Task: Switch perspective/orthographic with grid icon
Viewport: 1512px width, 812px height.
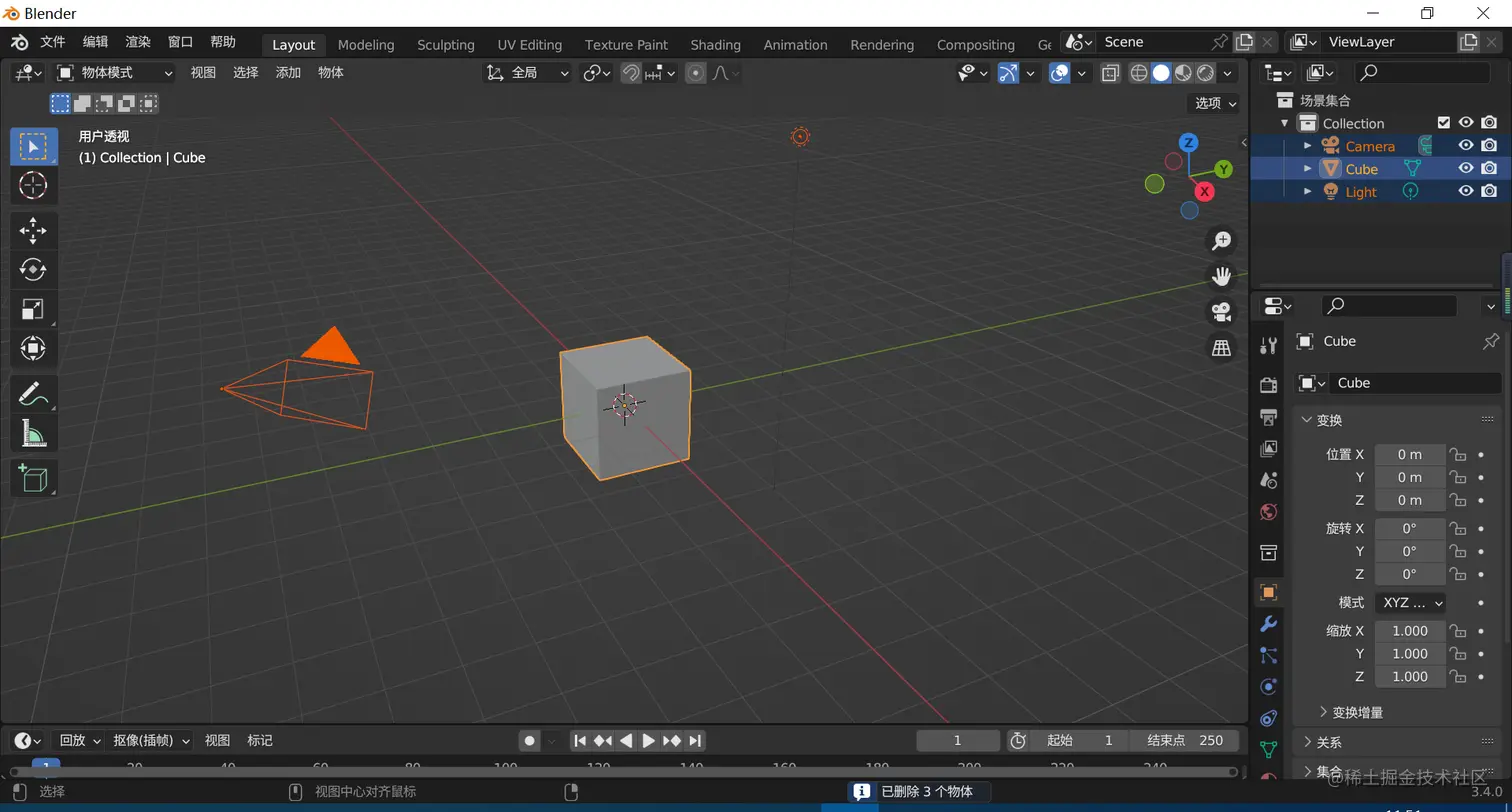Action: tap(1221, 348)
